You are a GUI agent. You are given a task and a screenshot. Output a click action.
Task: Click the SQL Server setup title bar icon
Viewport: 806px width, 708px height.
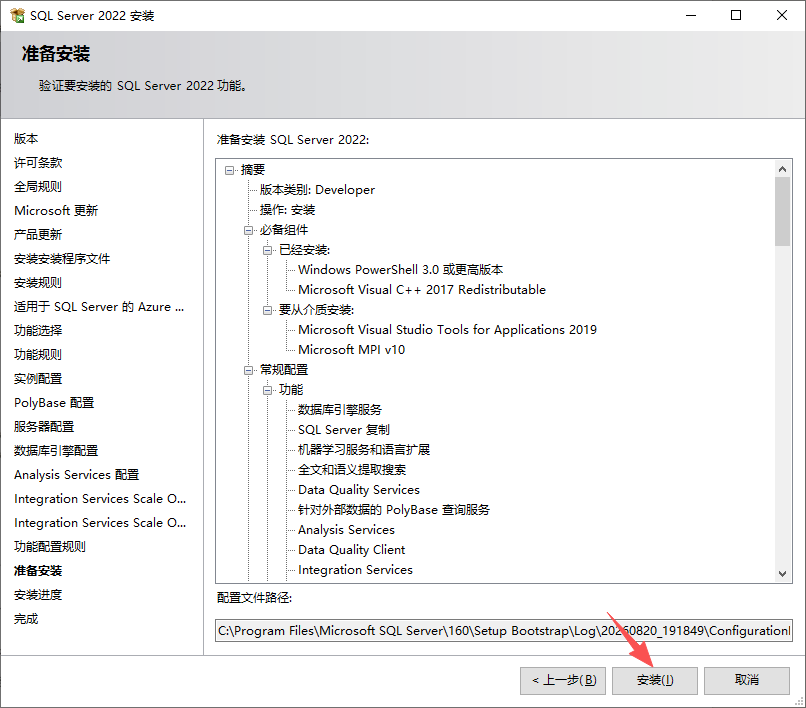[17, 15]
